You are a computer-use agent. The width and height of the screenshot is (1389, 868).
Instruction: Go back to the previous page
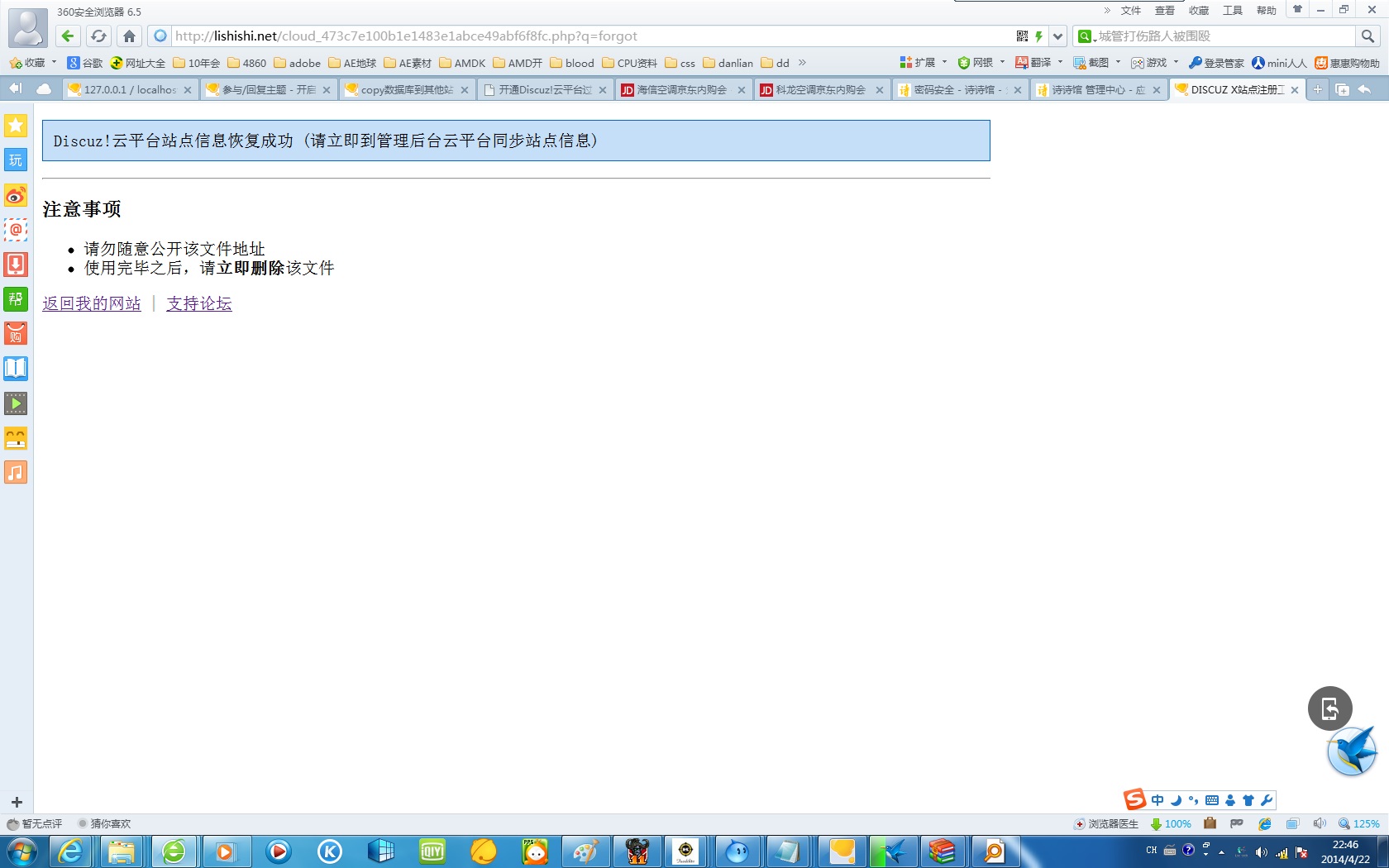68,36
